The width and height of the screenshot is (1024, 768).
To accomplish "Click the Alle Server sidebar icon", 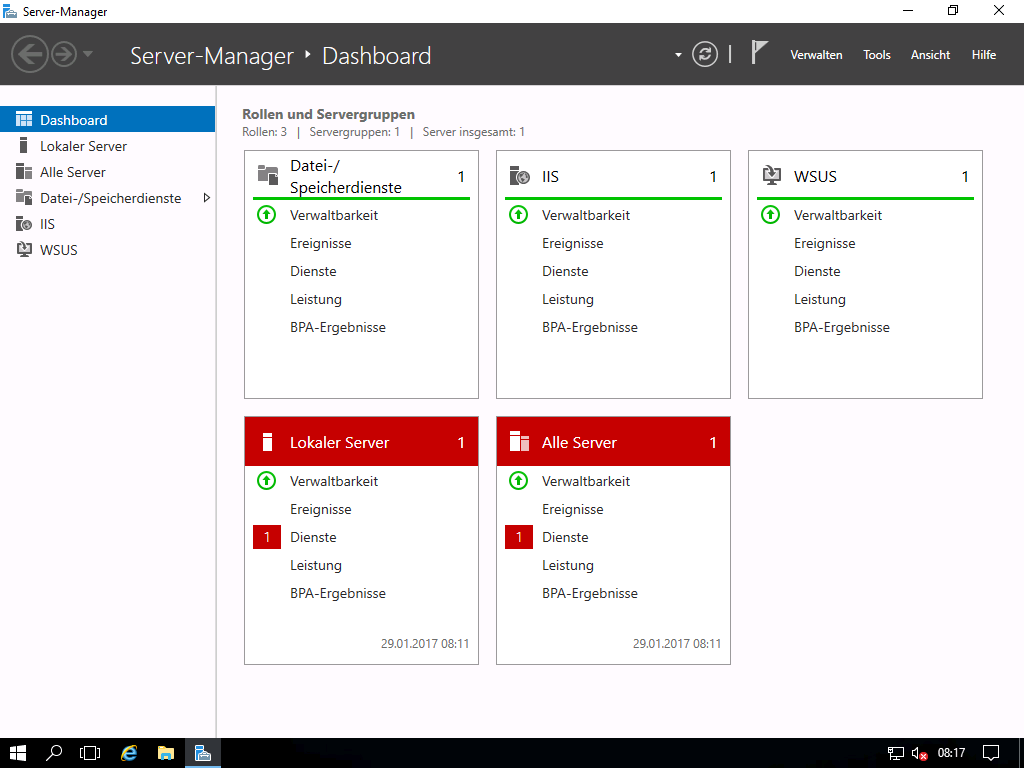I will (24, 171).
